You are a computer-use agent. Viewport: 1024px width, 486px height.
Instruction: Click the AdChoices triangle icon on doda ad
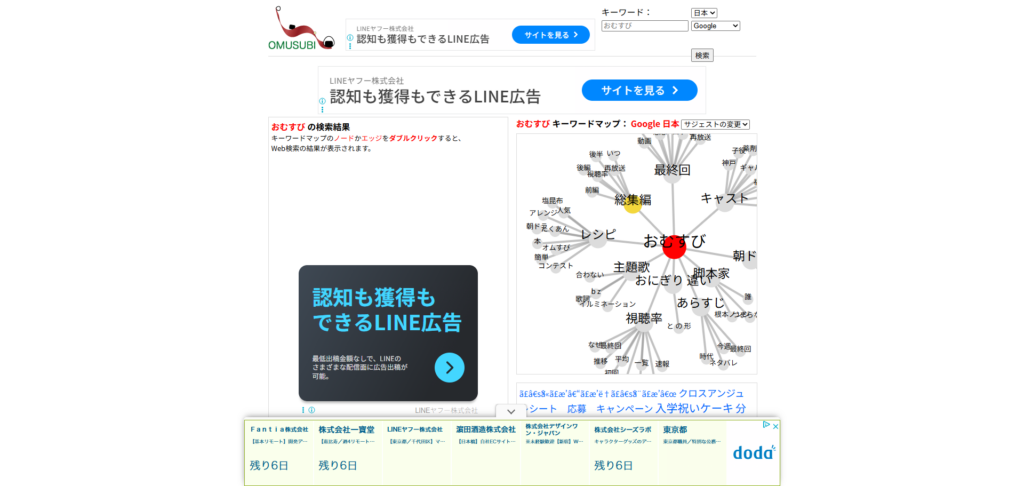[767, 426]
